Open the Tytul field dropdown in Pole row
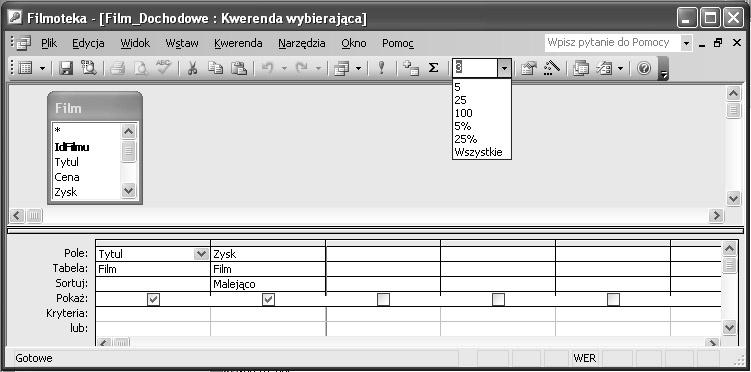 click(201, 254)
